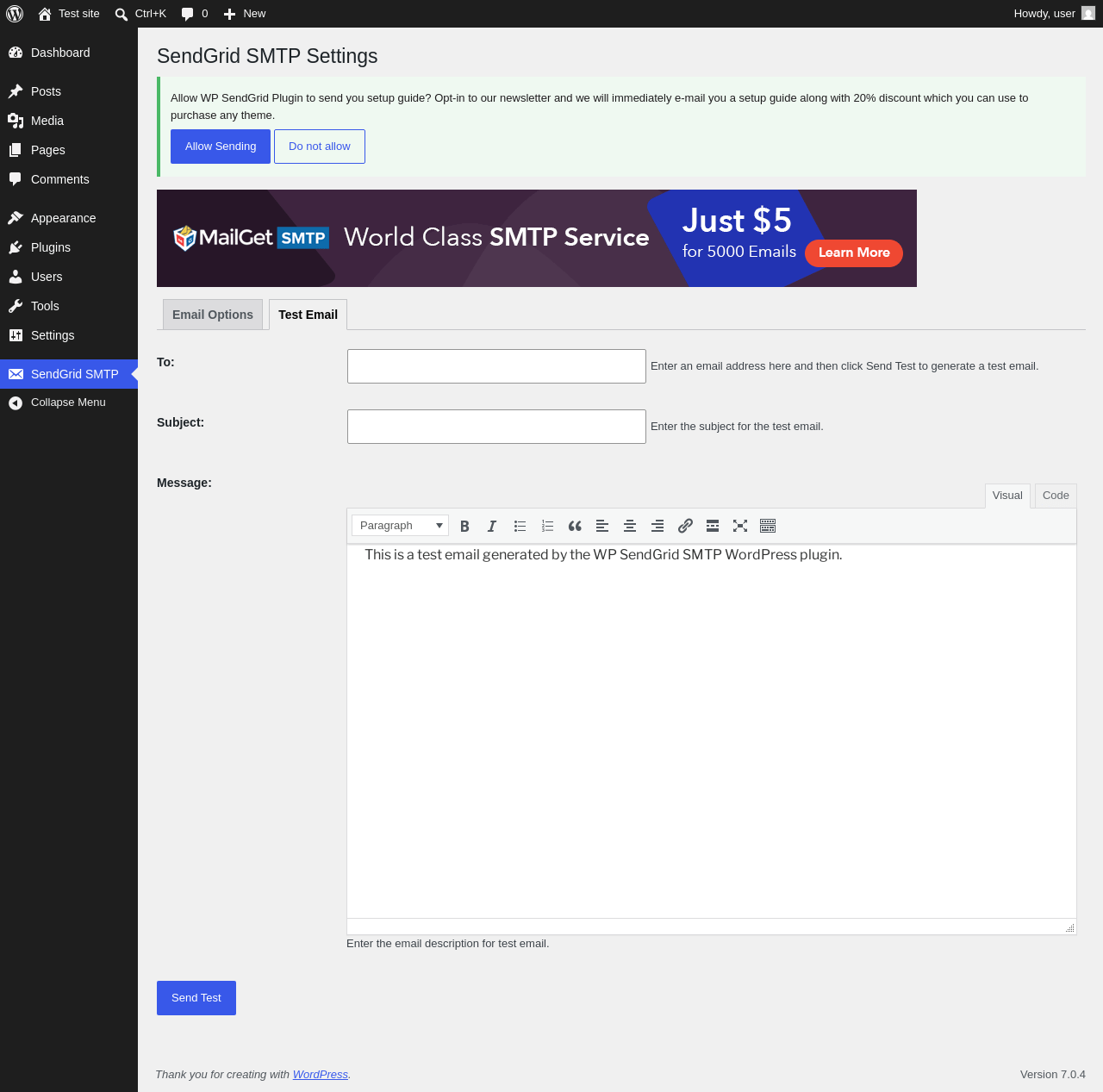Click the MailGet SMTP logo on the banner
This screenshot has height=1092, width=1103.
(251, 238)
